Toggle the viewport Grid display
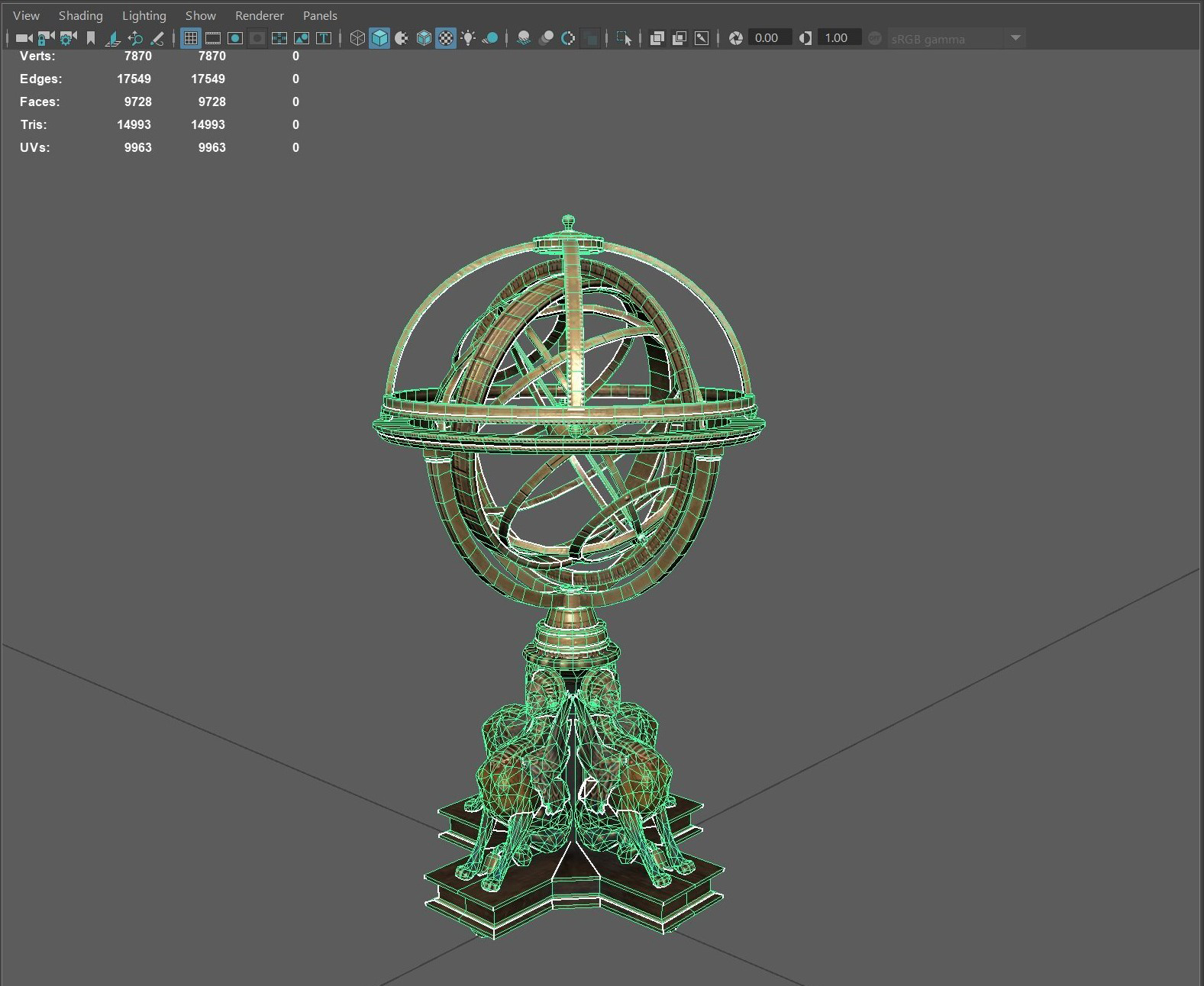 pos(191,38)
